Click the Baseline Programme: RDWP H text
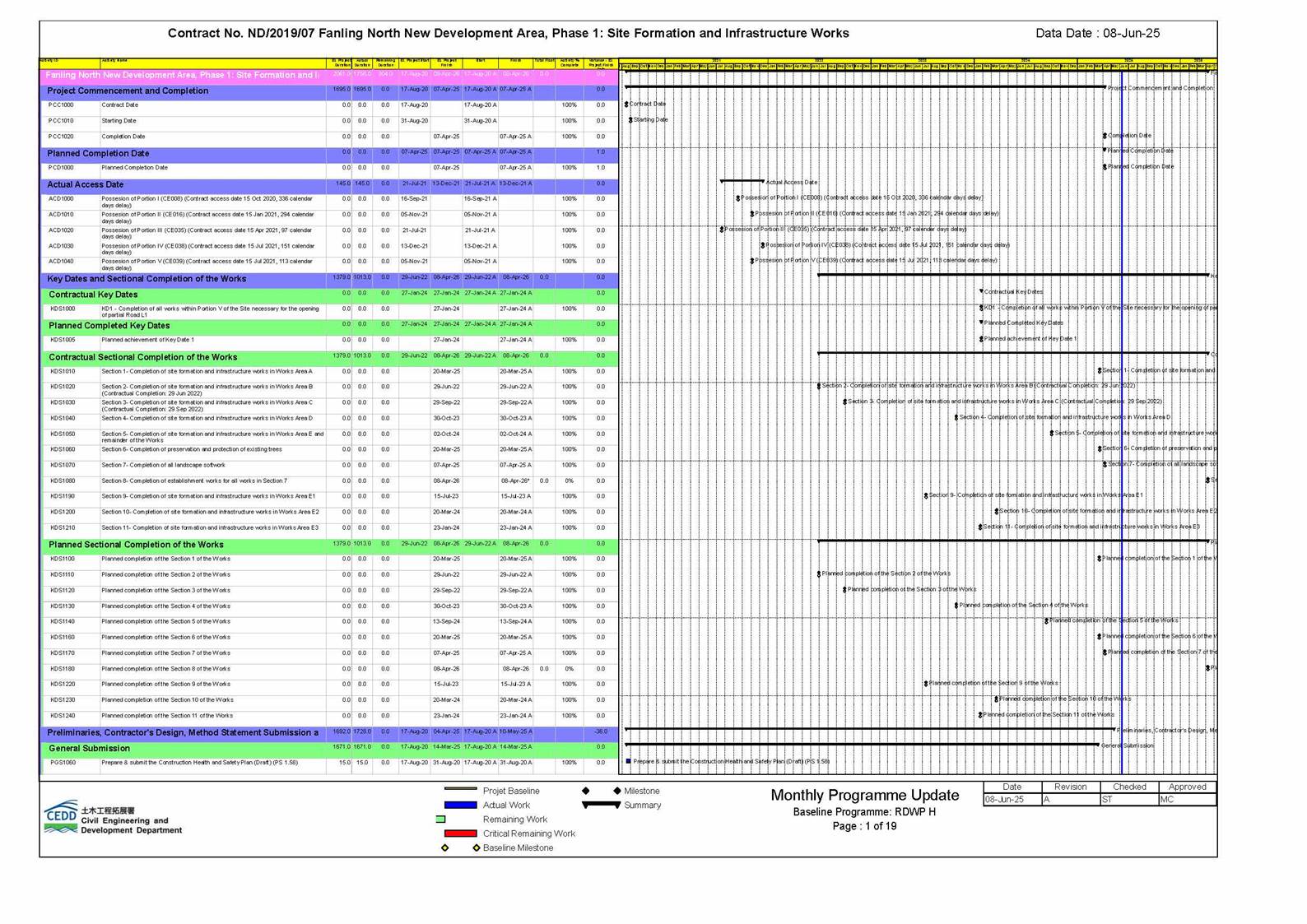Screen dimensions: 1307x924 pyautogui.click(x=864, y=812)
